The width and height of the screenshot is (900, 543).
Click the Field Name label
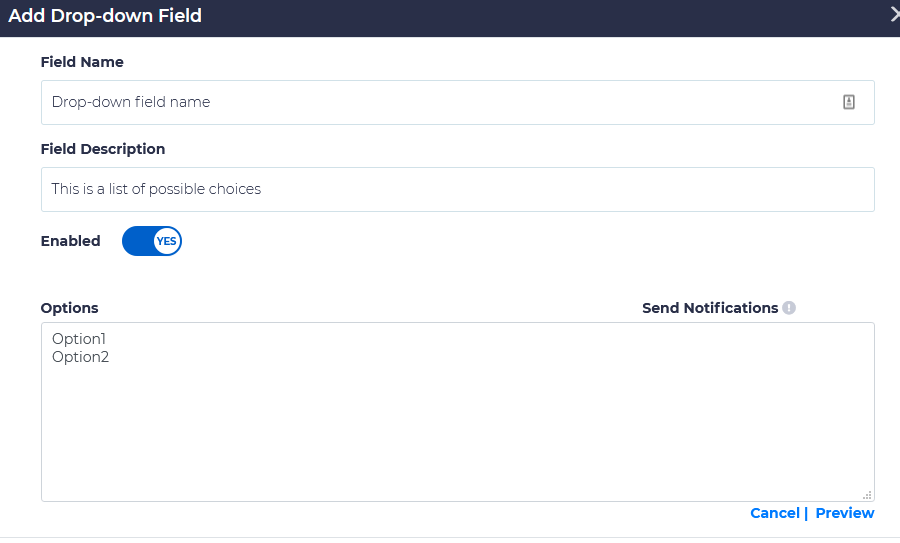click(x=82, y=62)
